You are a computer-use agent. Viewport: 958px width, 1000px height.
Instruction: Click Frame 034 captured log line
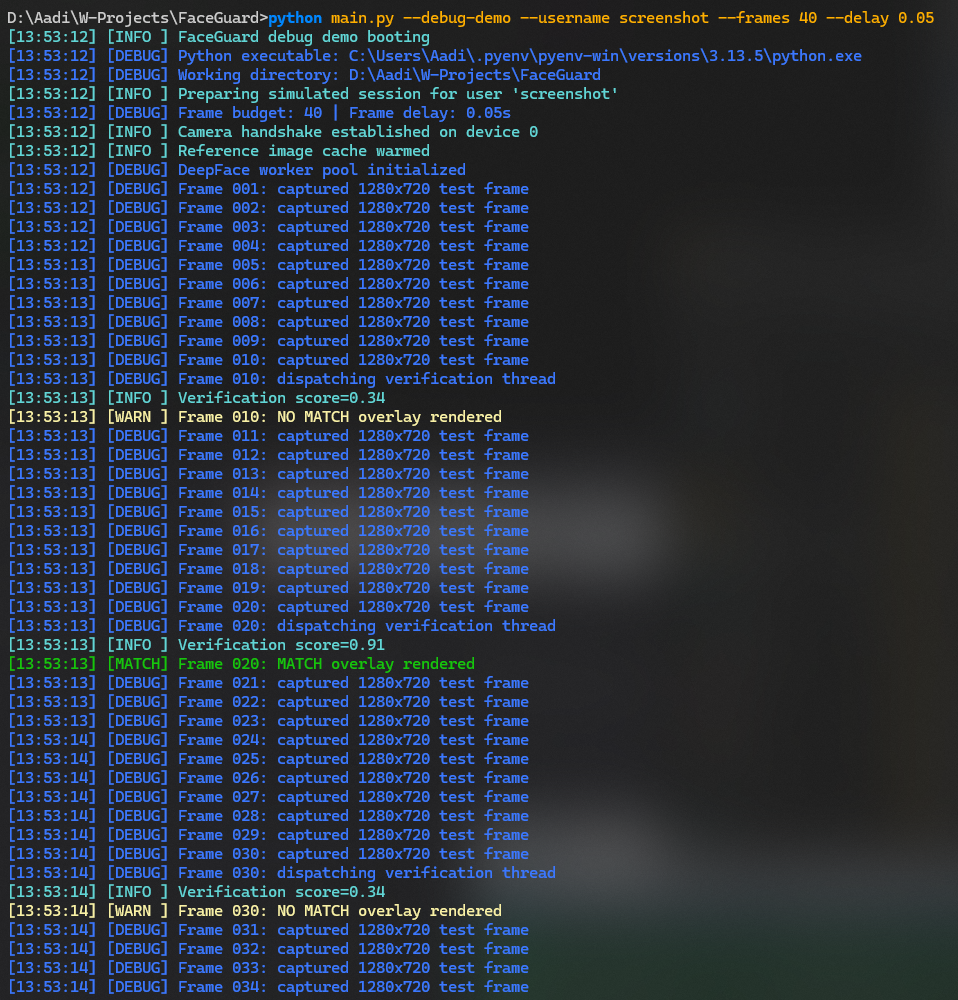268,987
